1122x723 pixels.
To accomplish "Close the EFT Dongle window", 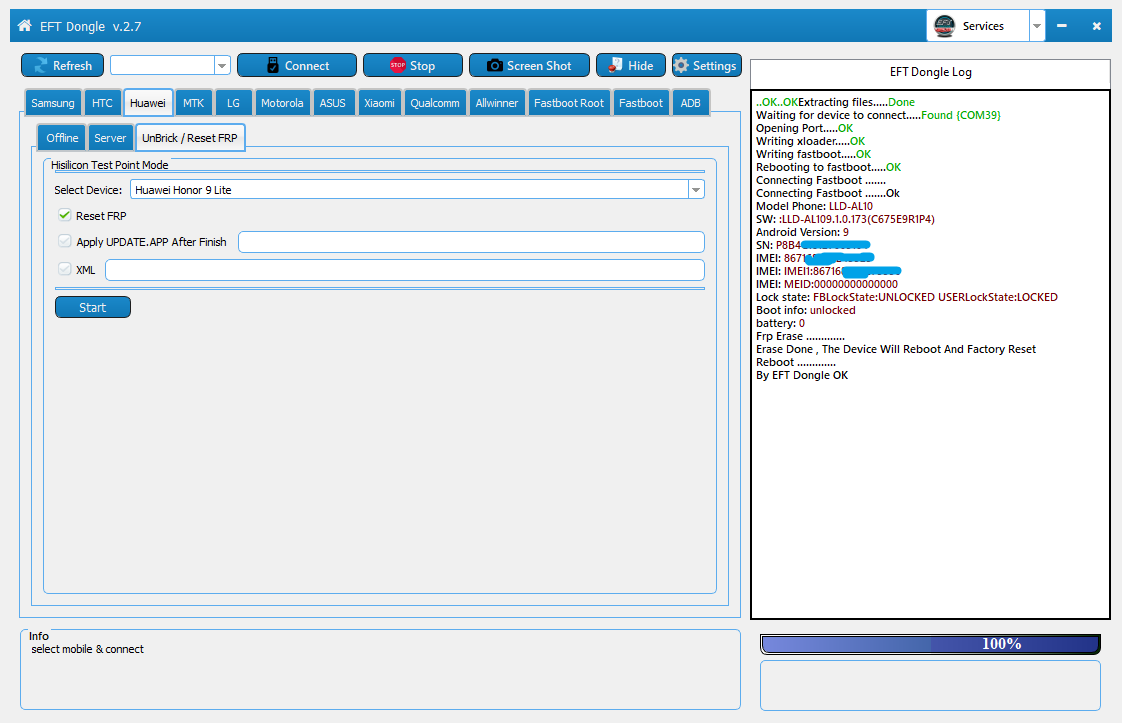I will [x=1096, y=26].
